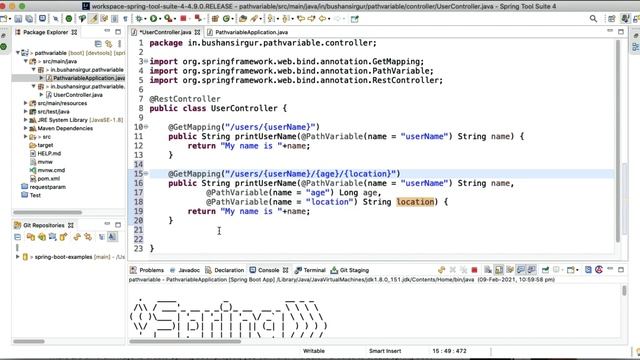Click the Remove Launch gray X in Console

[x=453, y=270]
